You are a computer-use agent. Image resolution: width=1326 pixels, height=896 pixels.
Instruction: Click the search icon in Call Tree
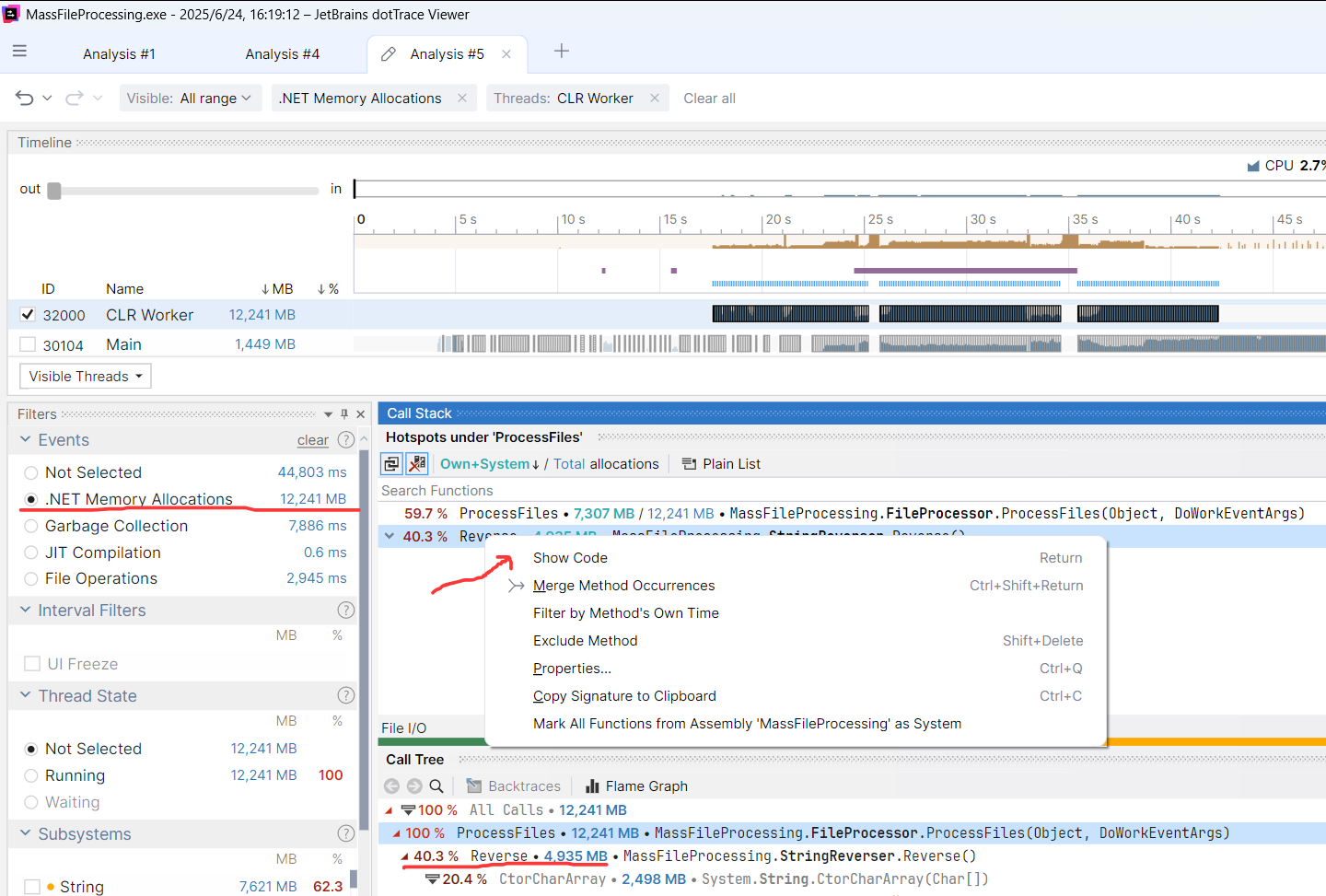[436, 785]
